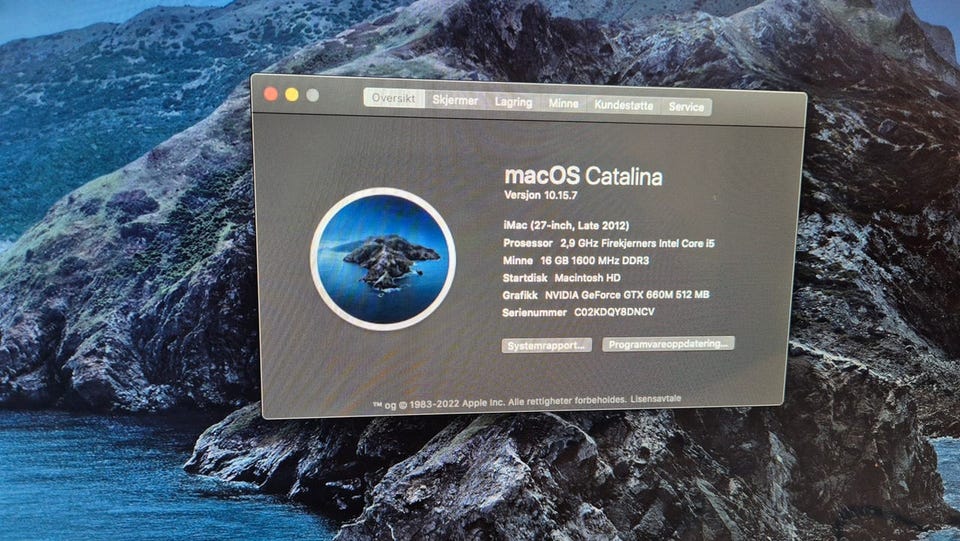The image size is (960, 541).
Task: Minimize window with yellow button
Action: click(292, 95)
